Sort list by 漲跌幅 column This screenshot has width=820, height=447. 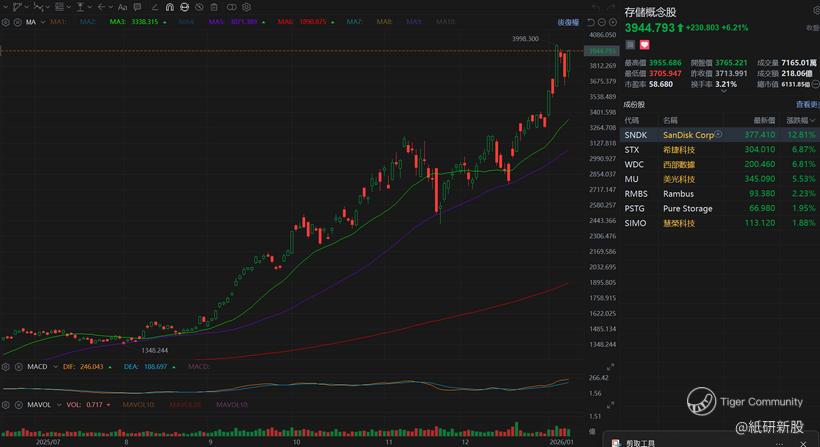pyautogui.click(x=801, y=120)
